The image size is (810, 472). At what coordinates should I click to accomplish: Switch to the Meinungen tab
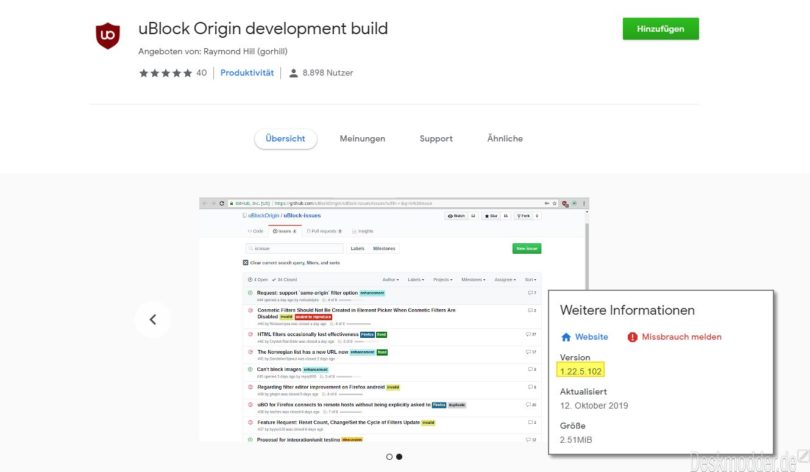[x=362, y=138]
